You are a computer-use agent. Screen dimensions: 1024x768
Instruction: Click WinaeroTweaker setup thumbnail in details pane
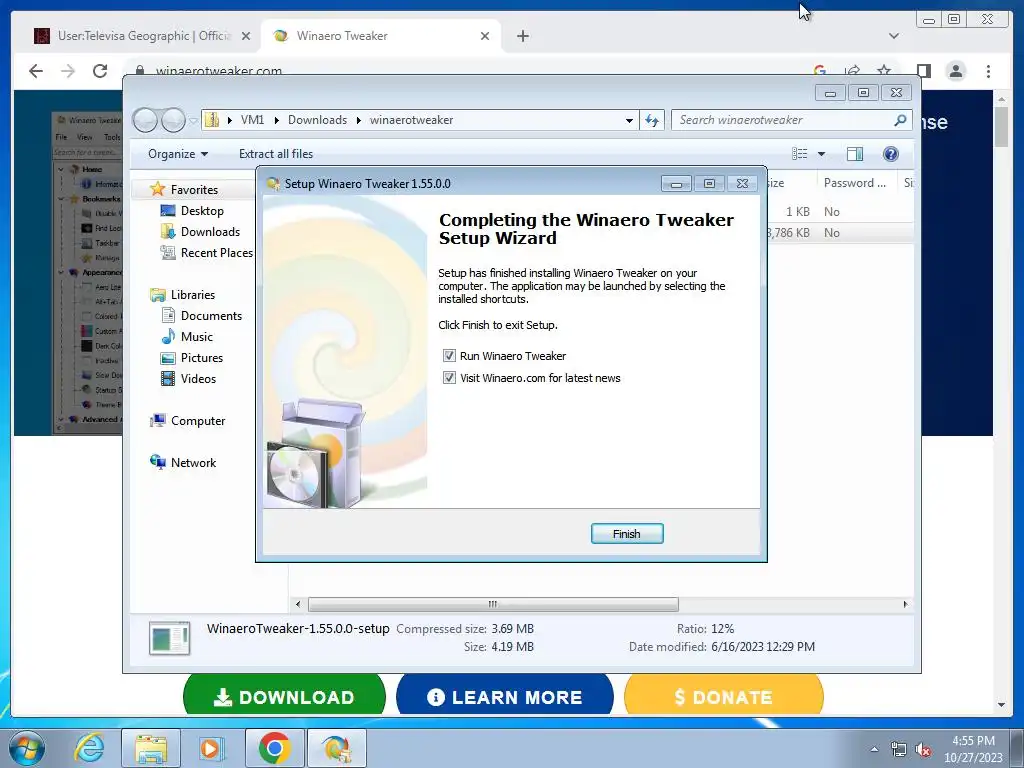[x=169, y=638]
